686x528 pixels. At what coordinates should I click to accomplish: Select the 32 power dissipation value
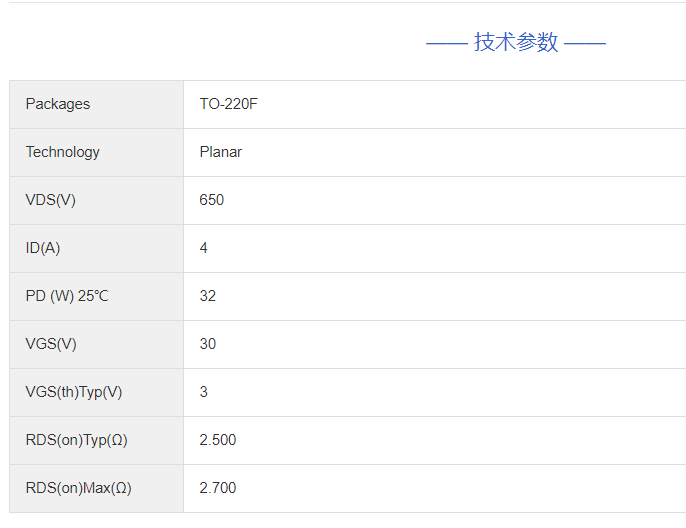click(x=207, y=296)
